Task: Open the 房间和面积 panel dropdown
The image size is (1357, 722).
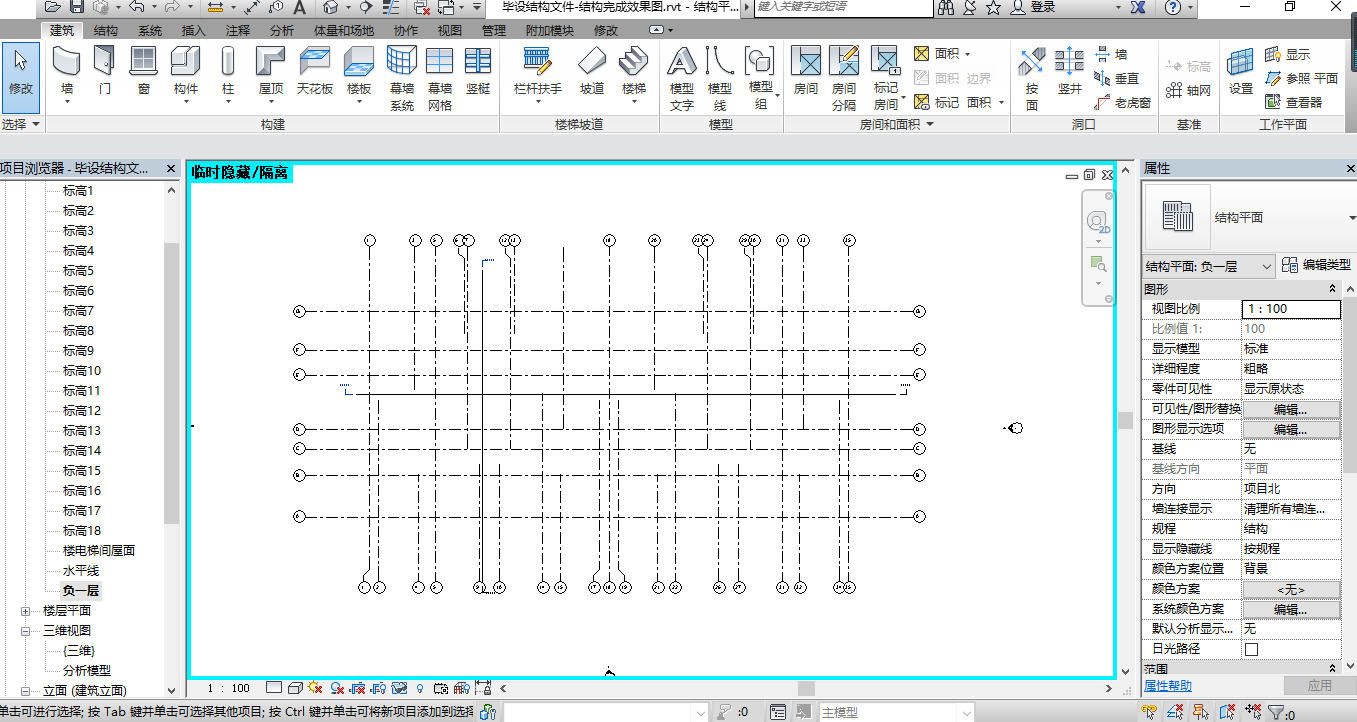Action: coord(930,125)
